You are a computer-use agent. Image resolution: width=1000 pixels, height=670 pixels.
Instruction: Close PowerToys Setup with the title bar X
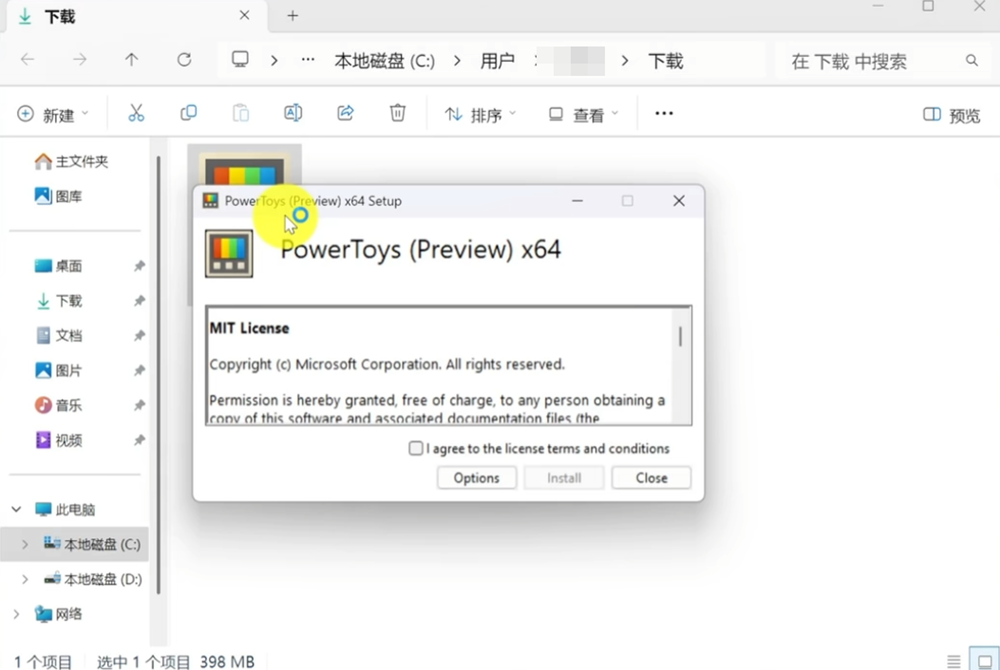[679, 201]
